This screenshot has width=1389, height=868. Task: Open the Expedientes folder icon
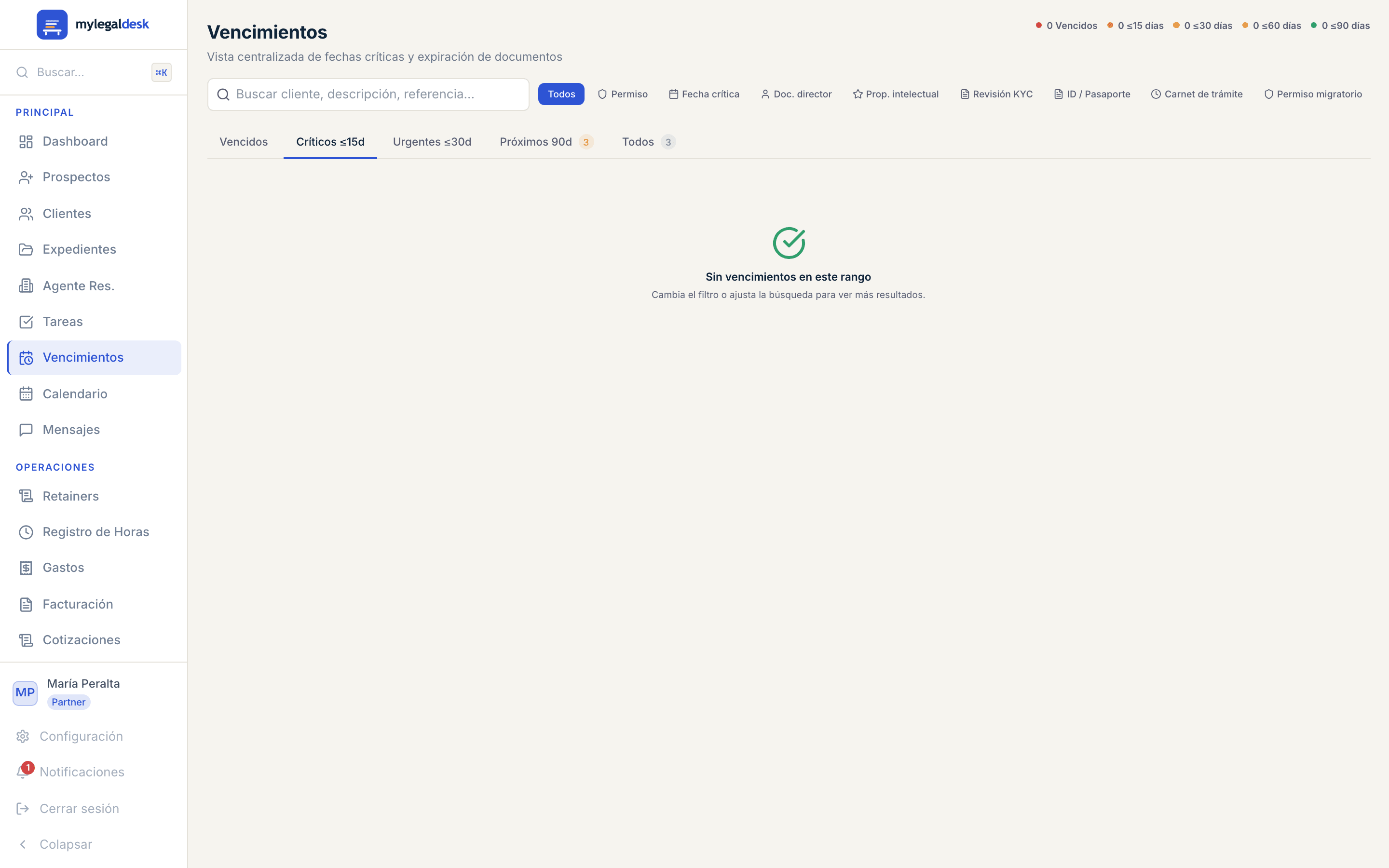[26, 250]
